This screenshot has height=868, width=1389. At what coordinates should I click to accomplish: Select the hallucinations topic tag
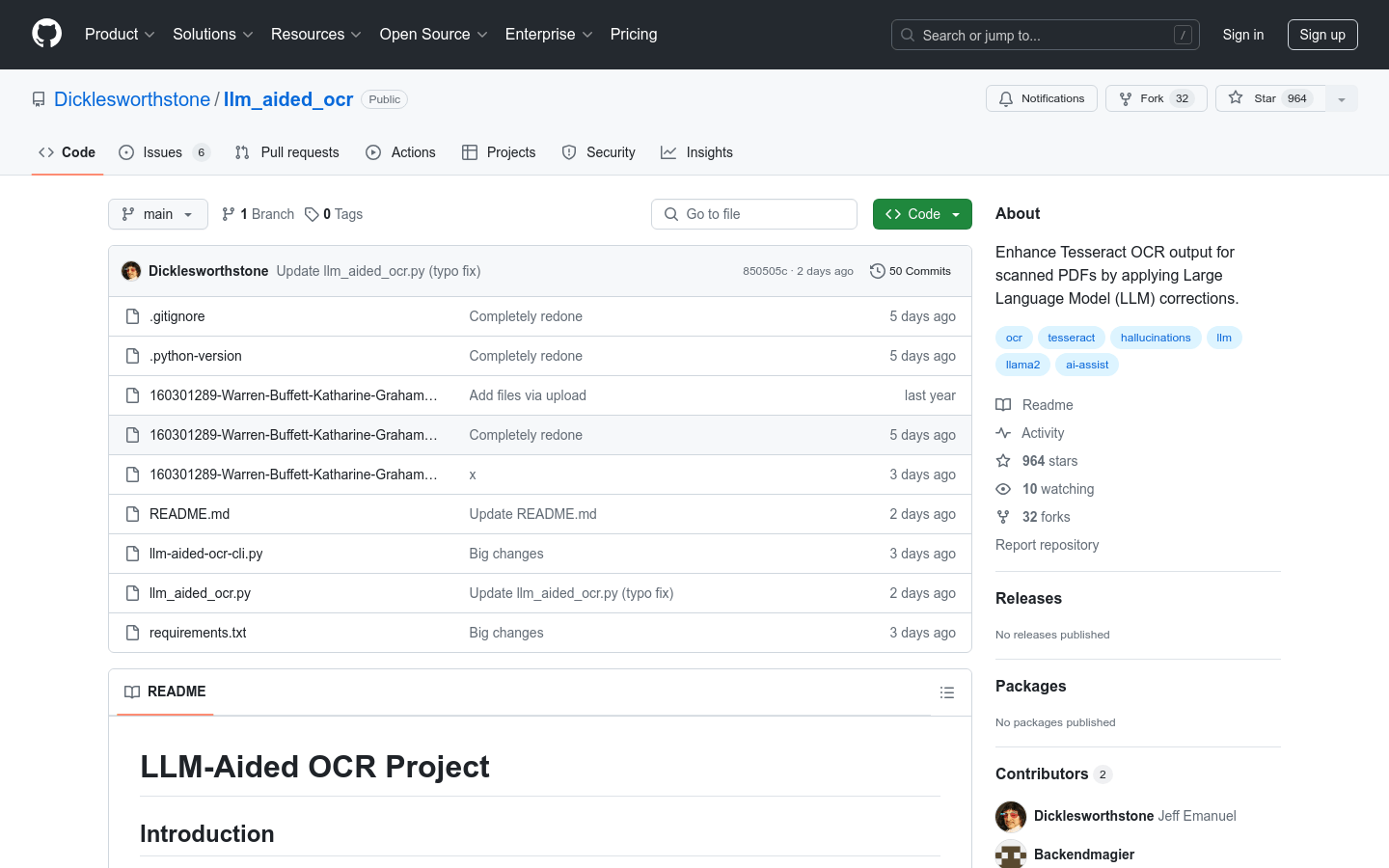[1156, 338]
